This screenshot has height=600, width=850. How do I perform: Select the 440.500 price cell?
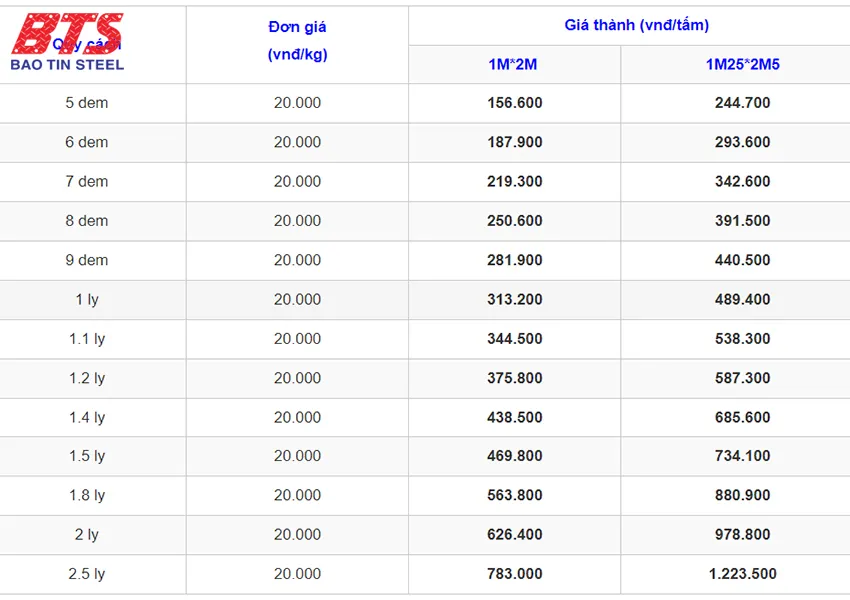[x=742, y=260]
